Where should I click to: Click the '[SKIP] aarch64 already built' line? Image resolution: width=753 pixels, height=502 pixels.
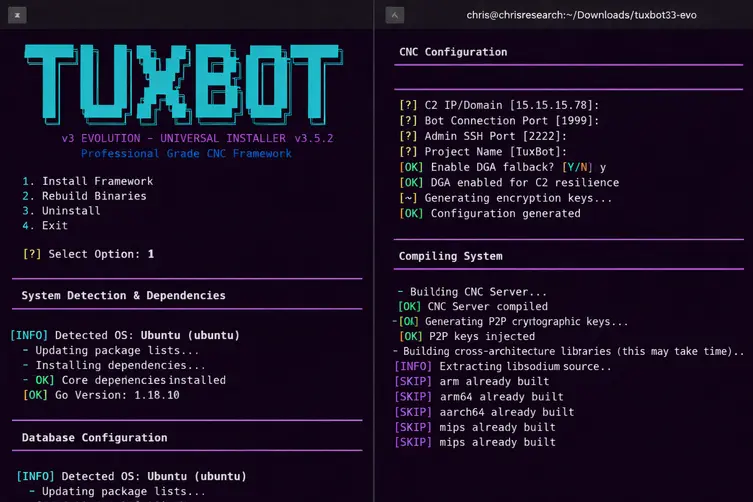pyautogui.click(x=484, y=412)
